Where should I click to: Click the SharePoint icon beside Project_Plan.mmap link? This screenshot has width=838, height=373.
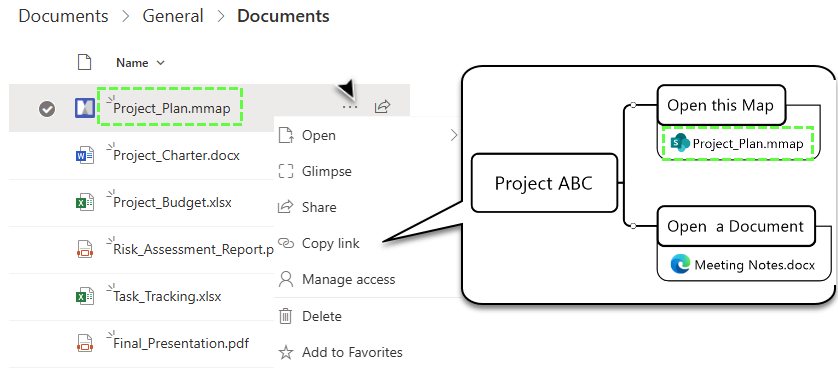click(680, 143)
